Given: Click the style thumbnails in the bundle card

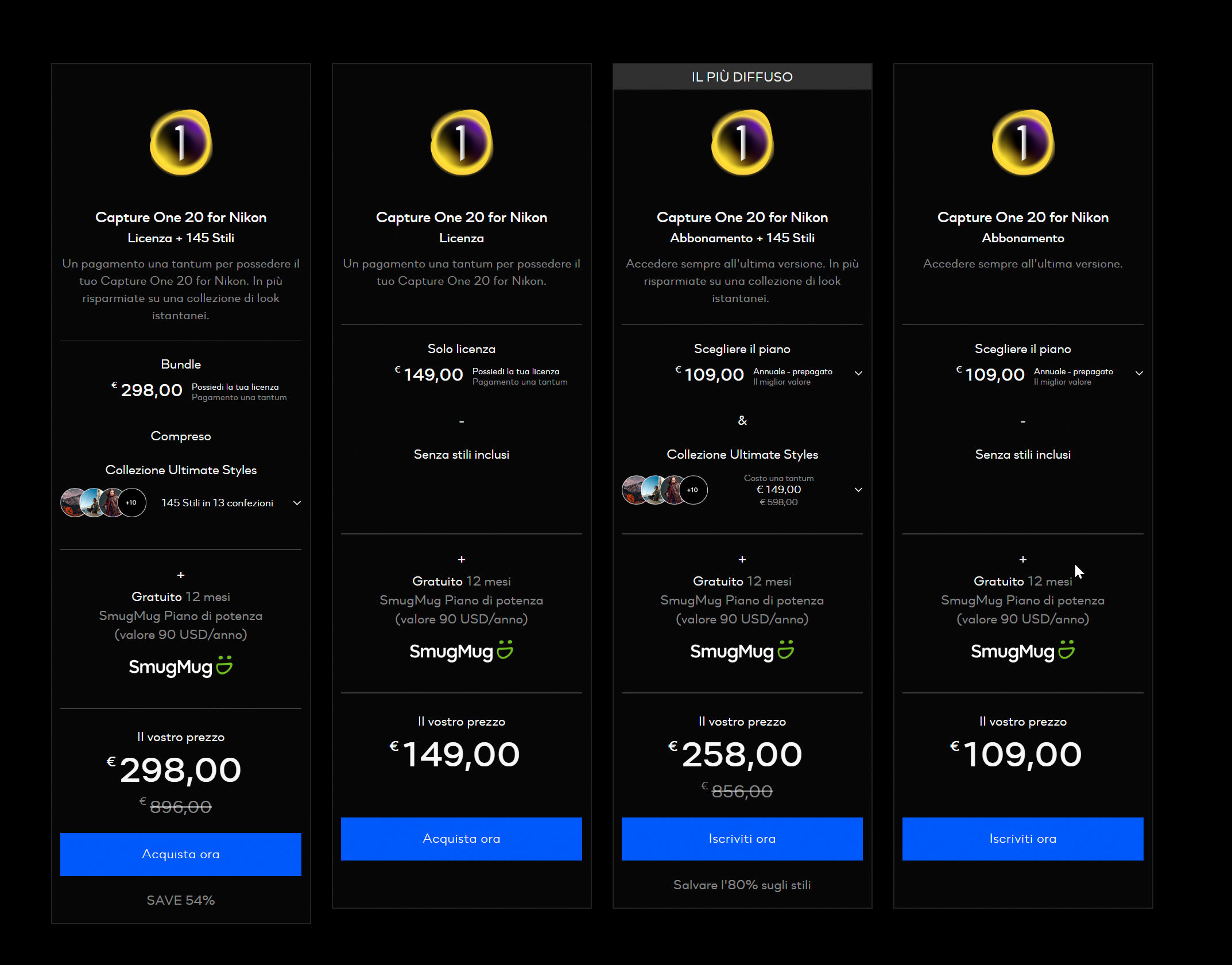Looking at the screenshot, I should tap(103, 503).
